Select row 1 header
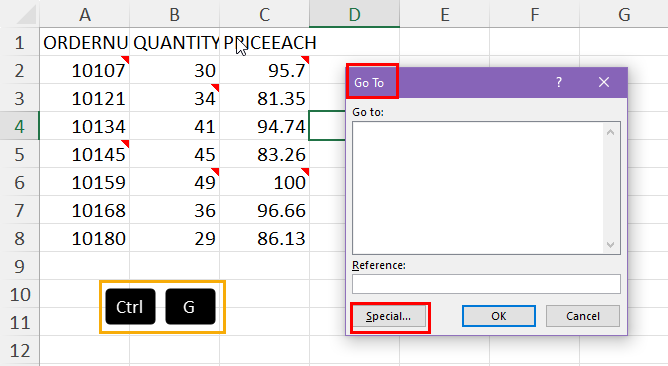This screenshot has width=668, height=366. point(20,43)
